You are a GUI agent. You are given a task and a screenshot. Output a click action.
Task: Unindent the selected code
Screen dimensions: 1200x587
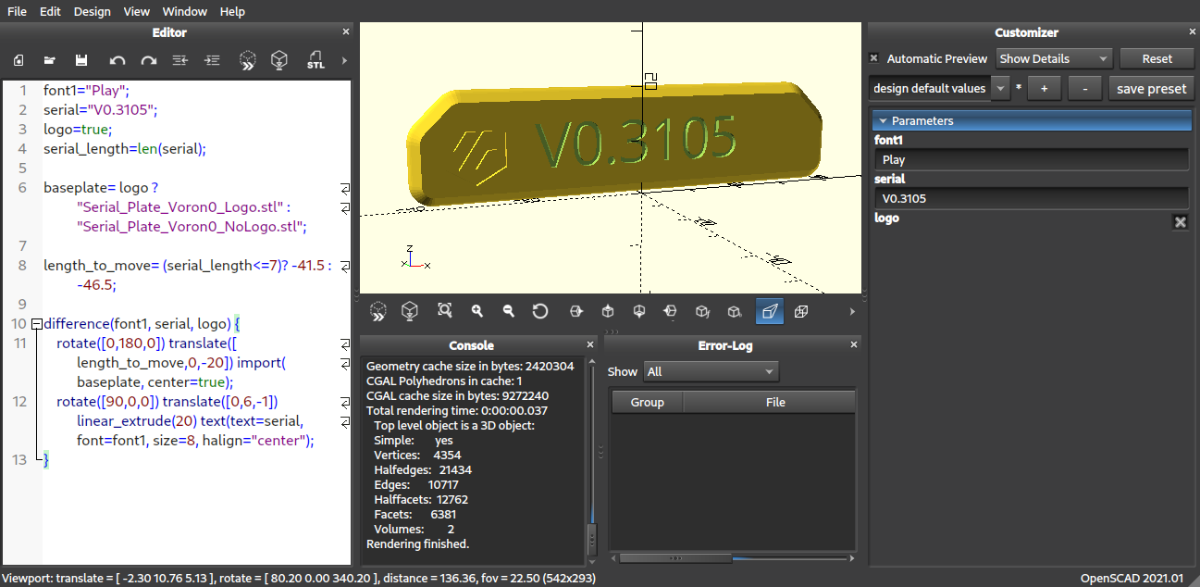180,61
